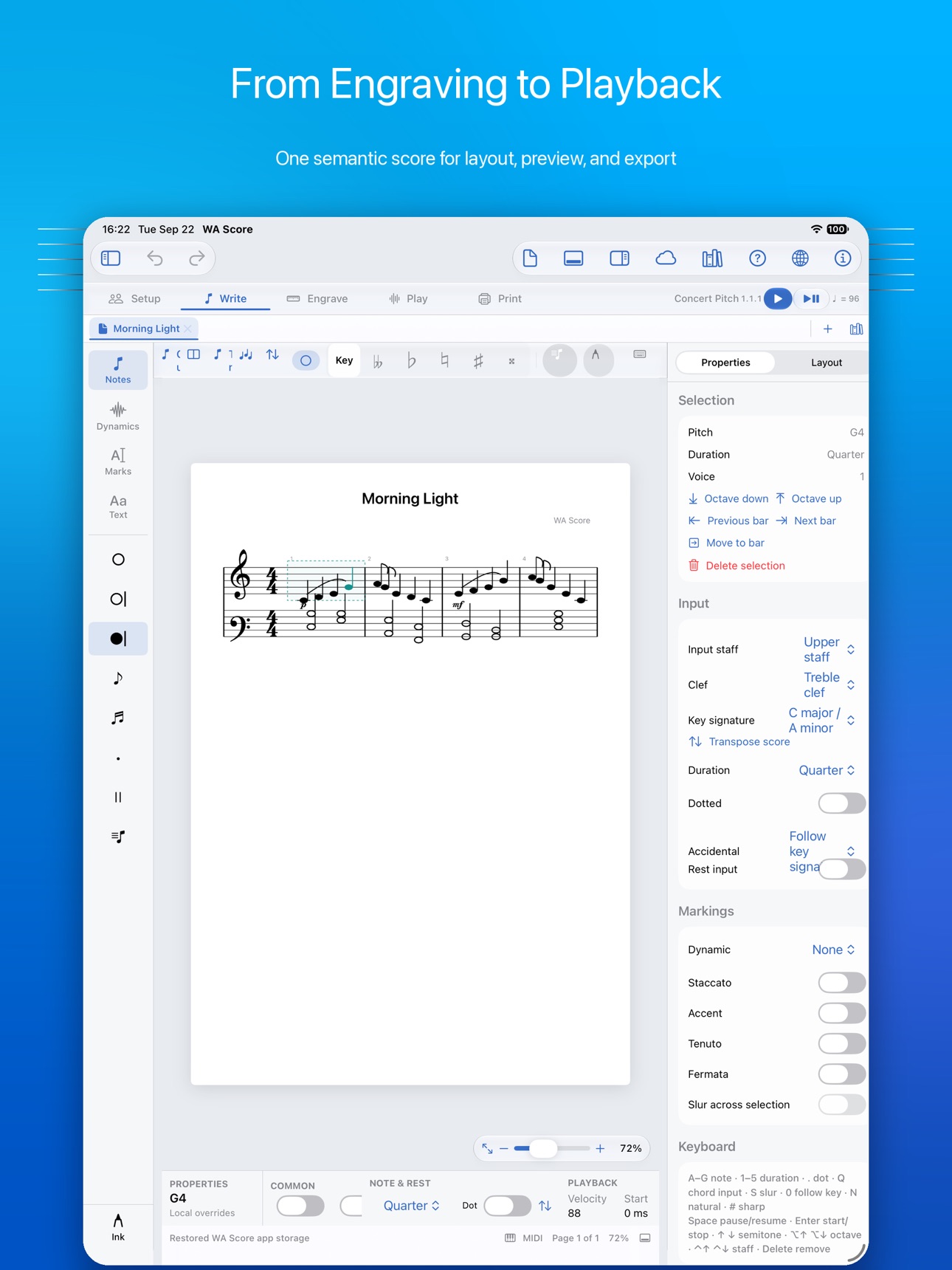Open the Ink tool
Screen dimensions: 952x1270
[118, 1226]
